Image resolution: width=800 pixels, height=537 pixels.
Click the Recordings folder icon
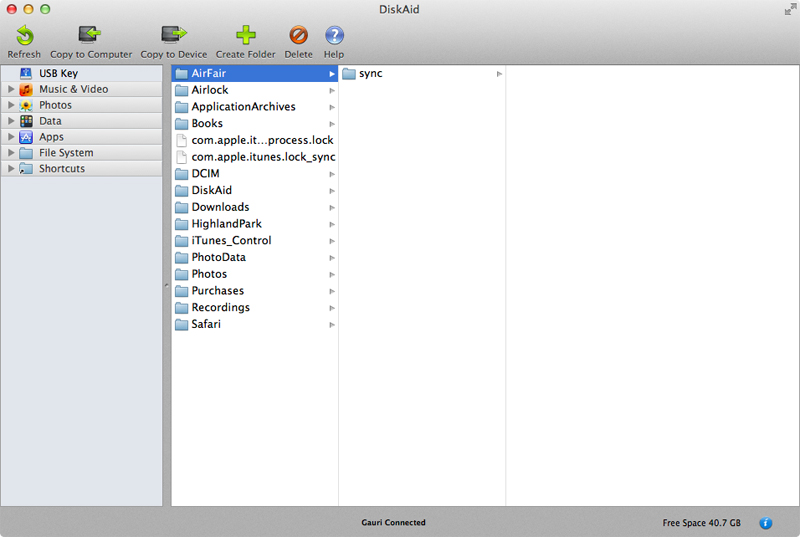tap(181, 308)
